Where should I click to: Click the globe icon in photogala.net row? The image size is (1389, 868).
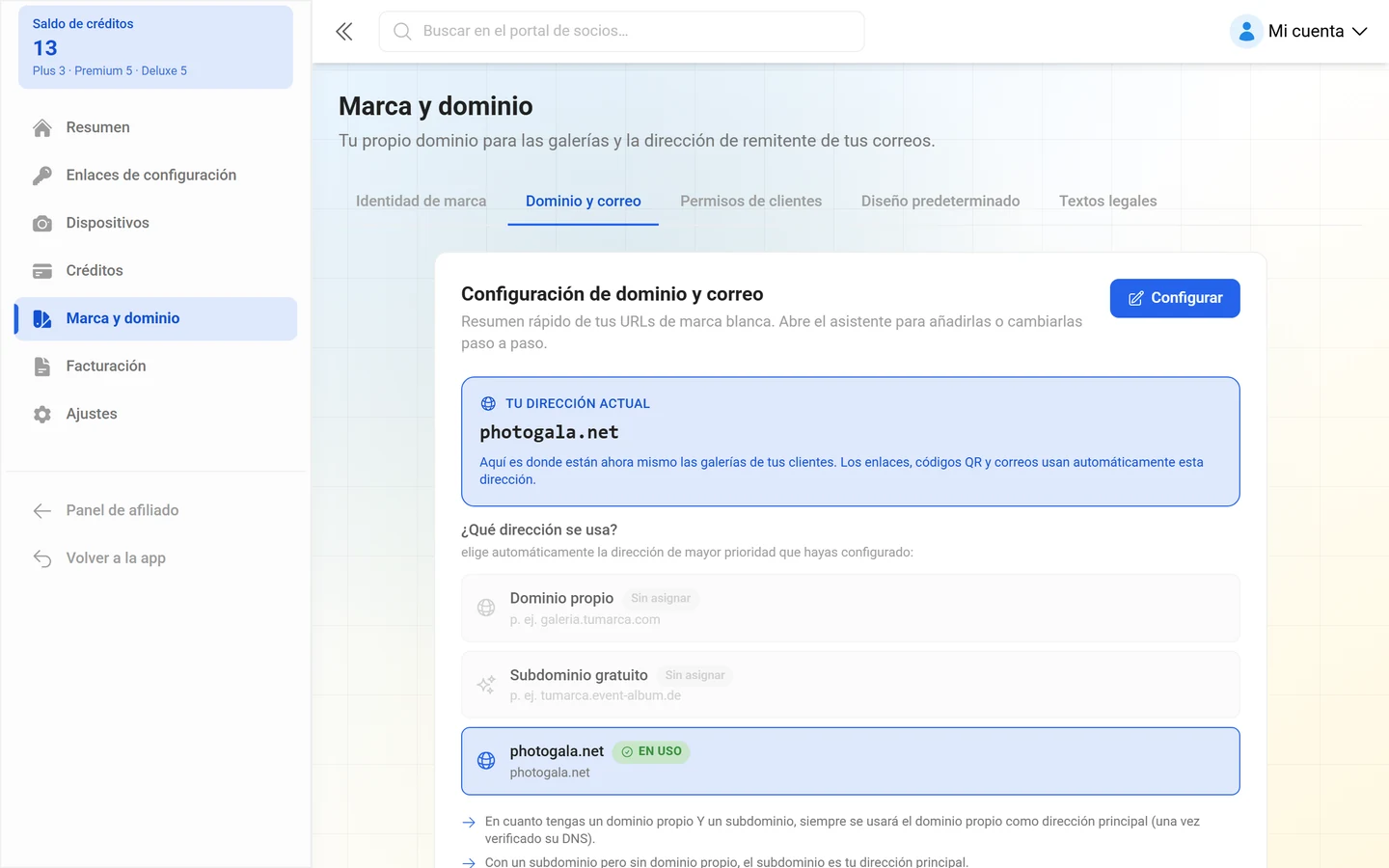486,761
